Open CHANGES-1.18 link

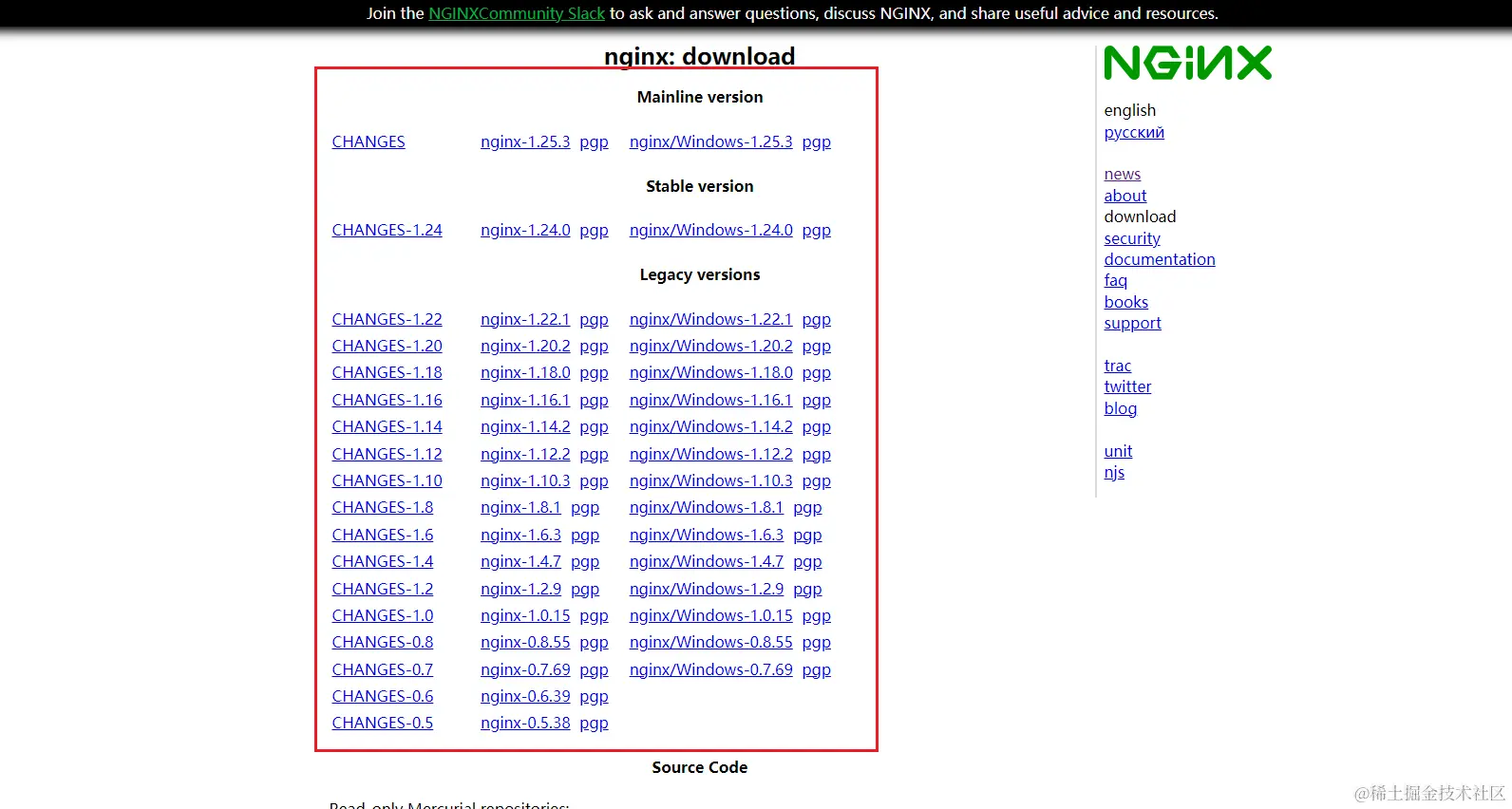pyautogui.click(x=387, y=372)
